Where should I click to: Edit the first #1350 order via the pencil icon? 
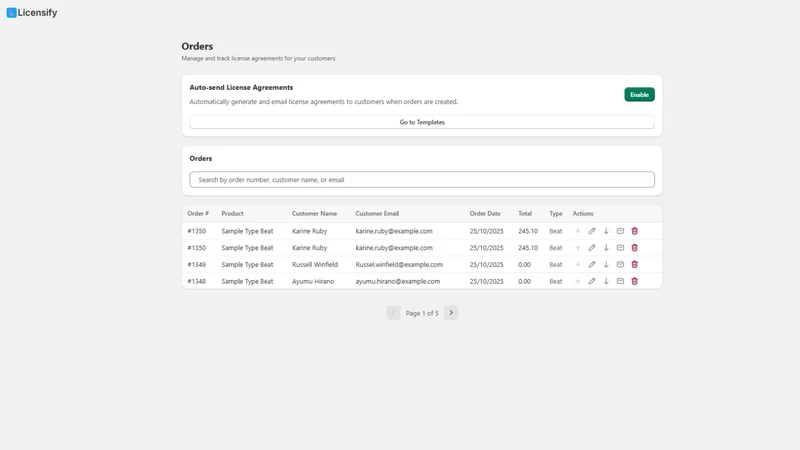tap(592, 231)
